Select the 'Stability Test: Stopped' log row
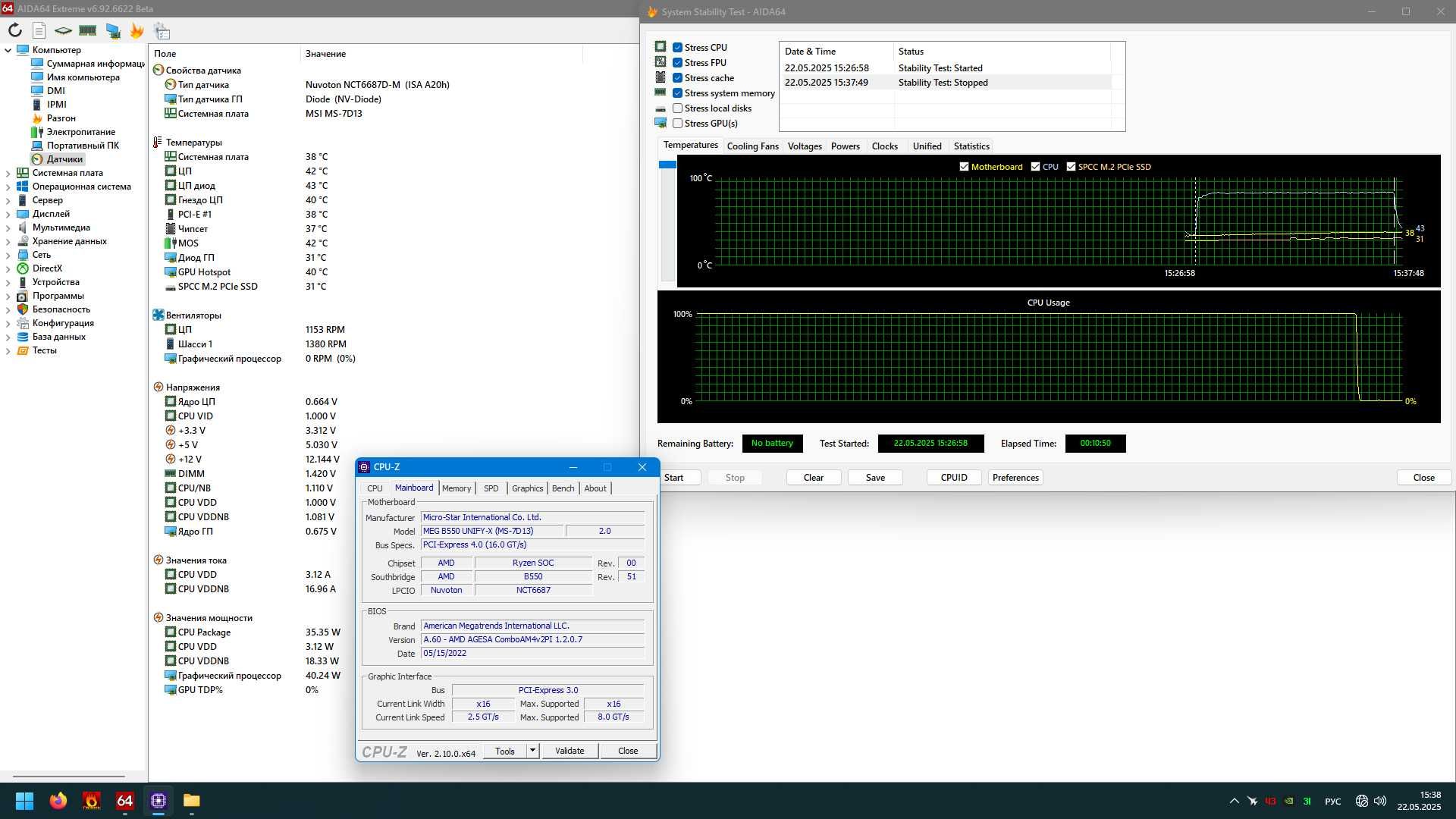Screen dimensions: 1456x819 (946, 83)
